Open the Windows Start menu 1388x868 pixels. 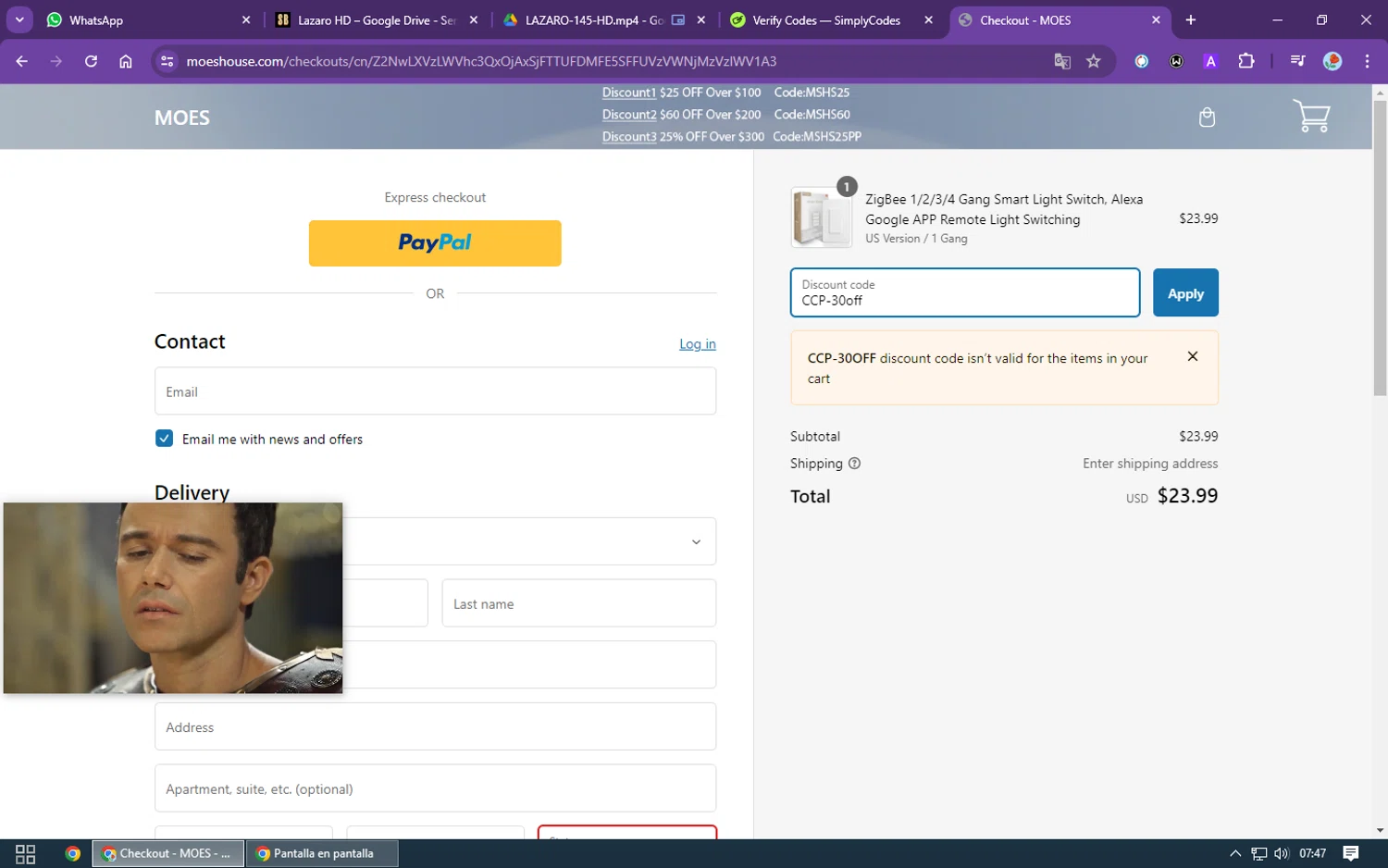tap(25, 853)
